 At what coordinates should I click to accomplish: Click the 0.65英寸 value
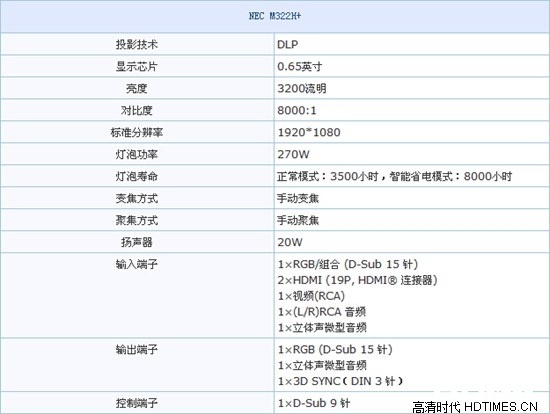[x=300, y=66]
